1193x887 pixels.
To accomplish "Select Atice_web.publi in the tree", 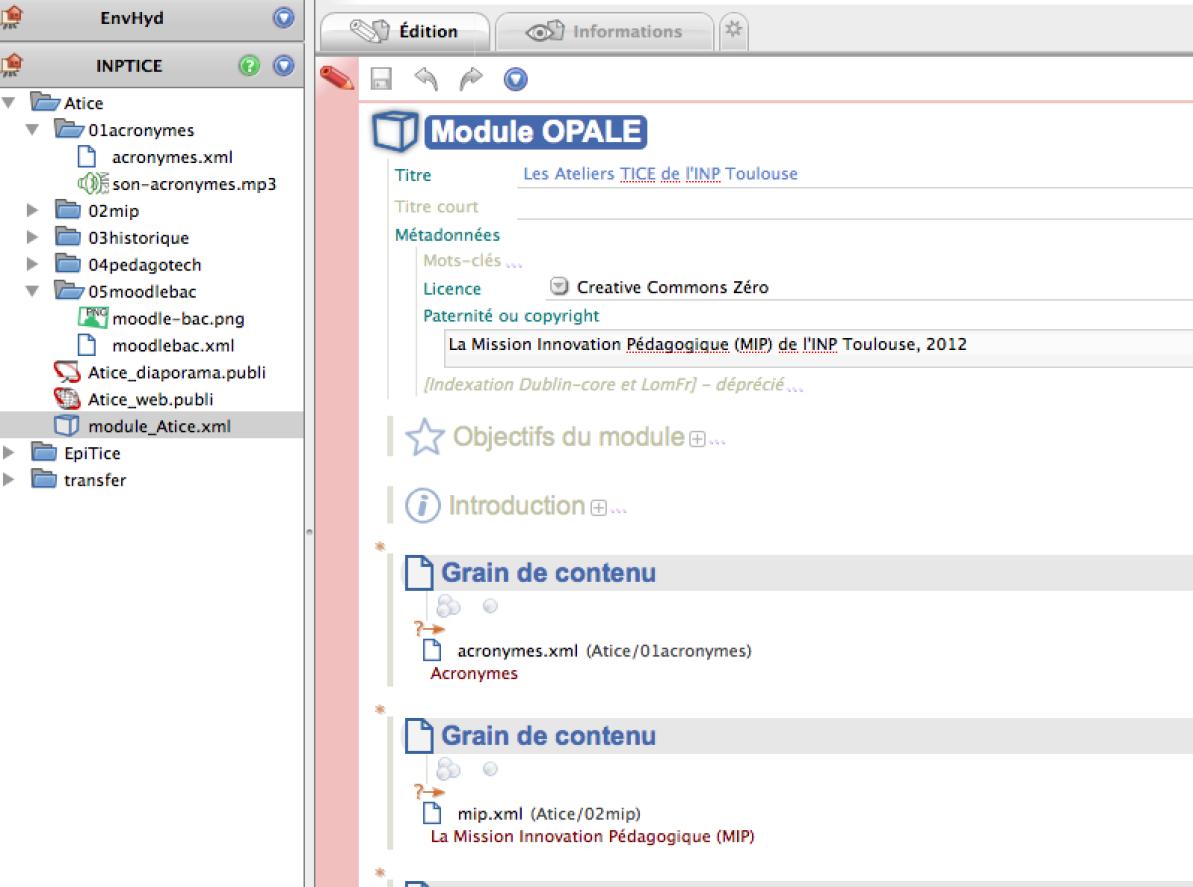I will click(x=150, y=399).
